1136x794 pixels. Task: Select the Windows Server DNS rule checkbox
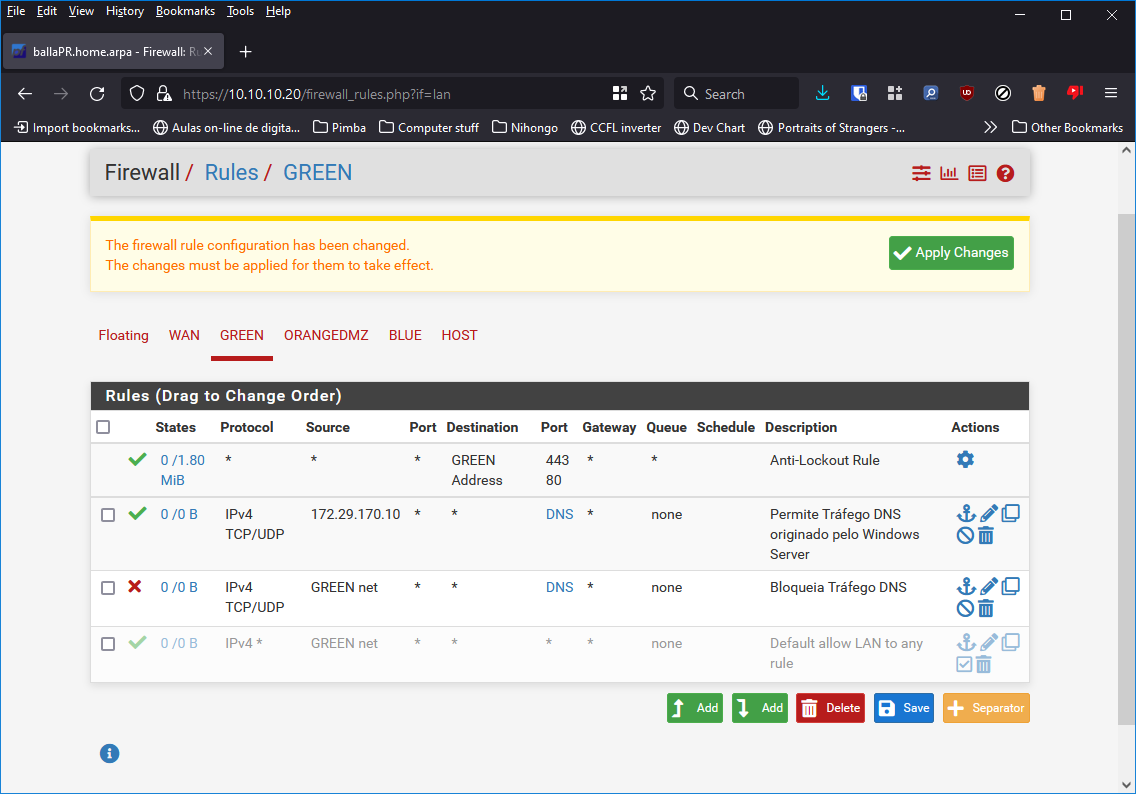click(x=108, y=515)
